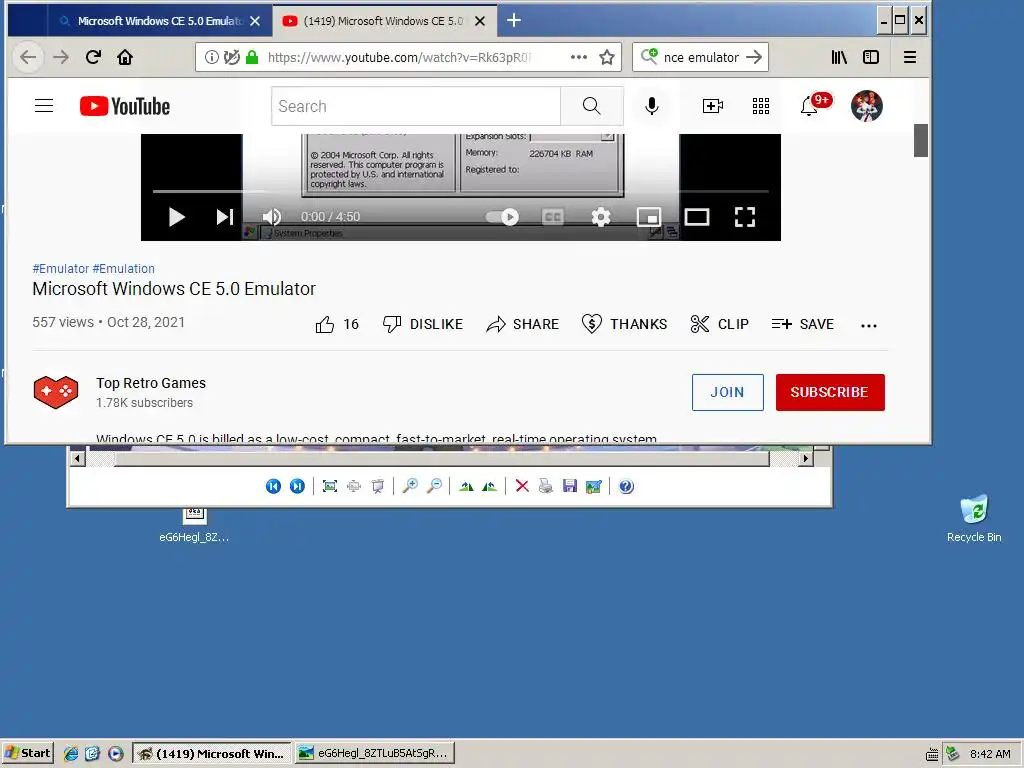Delete image with red X icon
Image resolution: width=1024 pixels, height=768 pixels.
[x=522, y=486]
